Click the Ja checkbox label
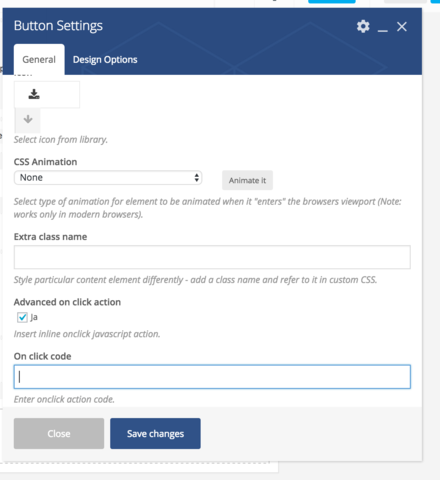This screenshot has width=440, height=480. point(34,317)
